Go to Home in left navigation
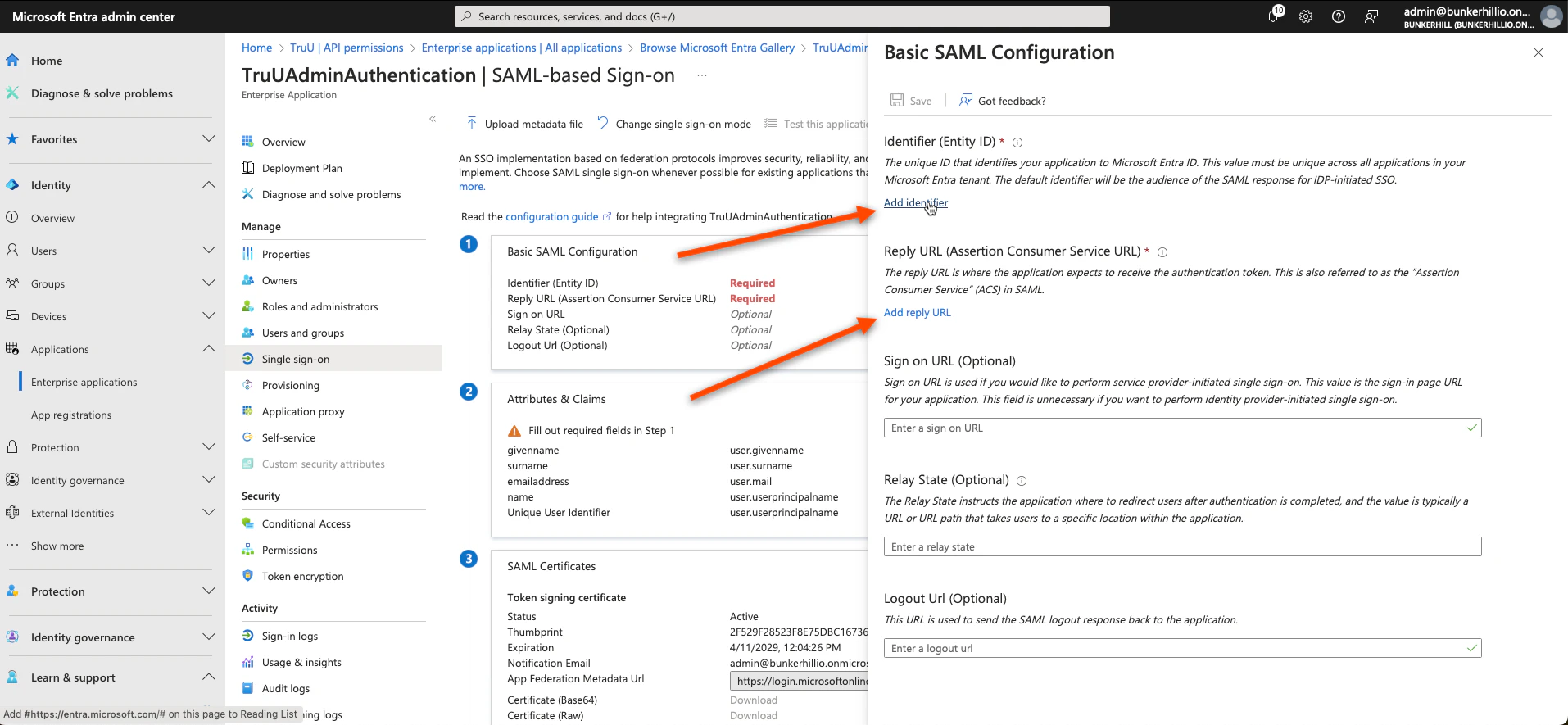Screen dimensions: 1568x725 coord(47,61)
